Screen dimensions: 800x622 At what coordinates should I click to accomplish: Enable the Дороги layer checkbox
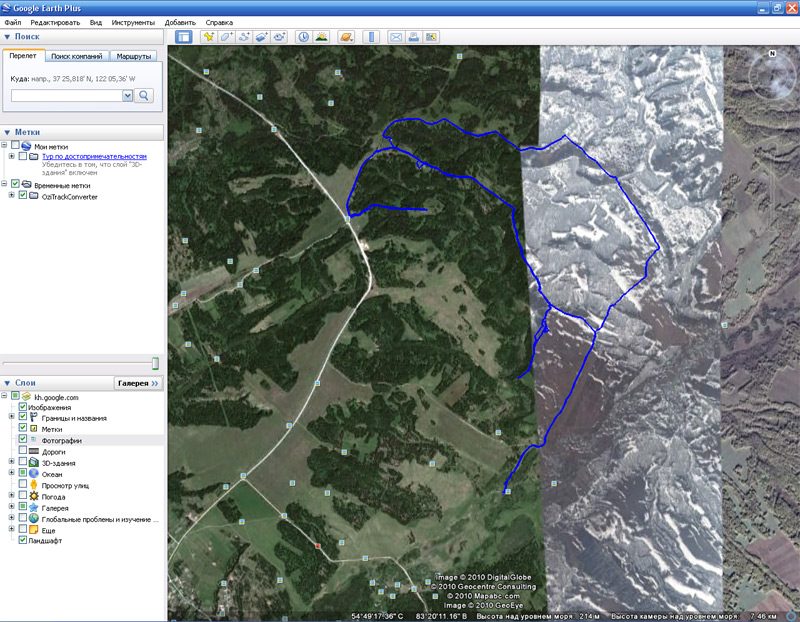23,451
